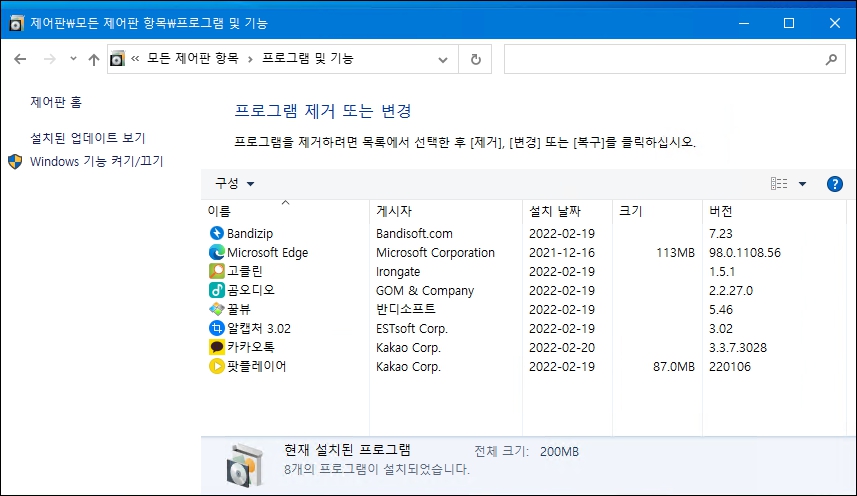Select the 알캡처 3.02 program icon

coord(216,328)
